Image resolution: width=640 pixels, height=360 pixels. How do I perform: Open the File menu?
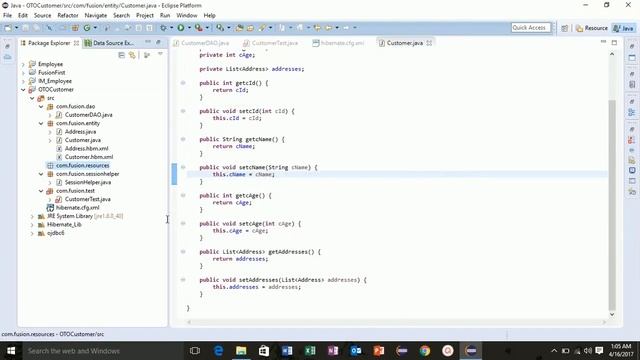click(x=7, y=16)
